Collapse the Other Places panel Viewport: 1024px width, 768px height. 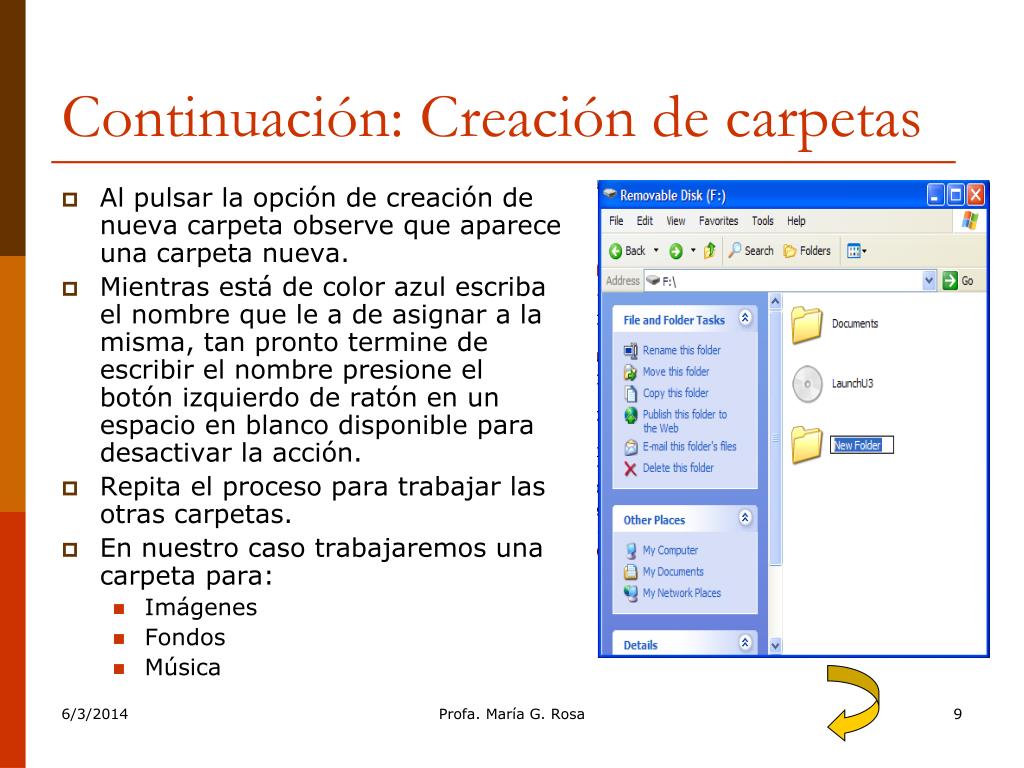(x=745, y=518)
